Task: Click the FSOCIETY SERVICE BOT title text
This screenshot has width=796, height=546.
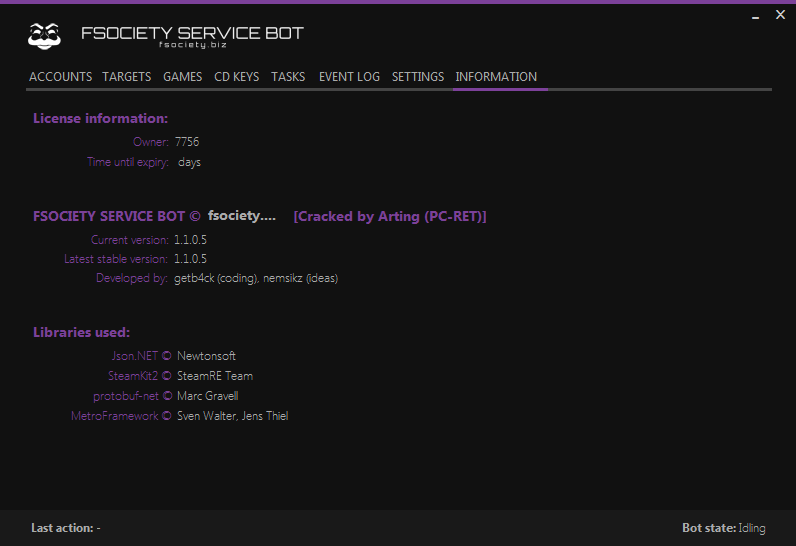Action: click(x=192, y=33)
